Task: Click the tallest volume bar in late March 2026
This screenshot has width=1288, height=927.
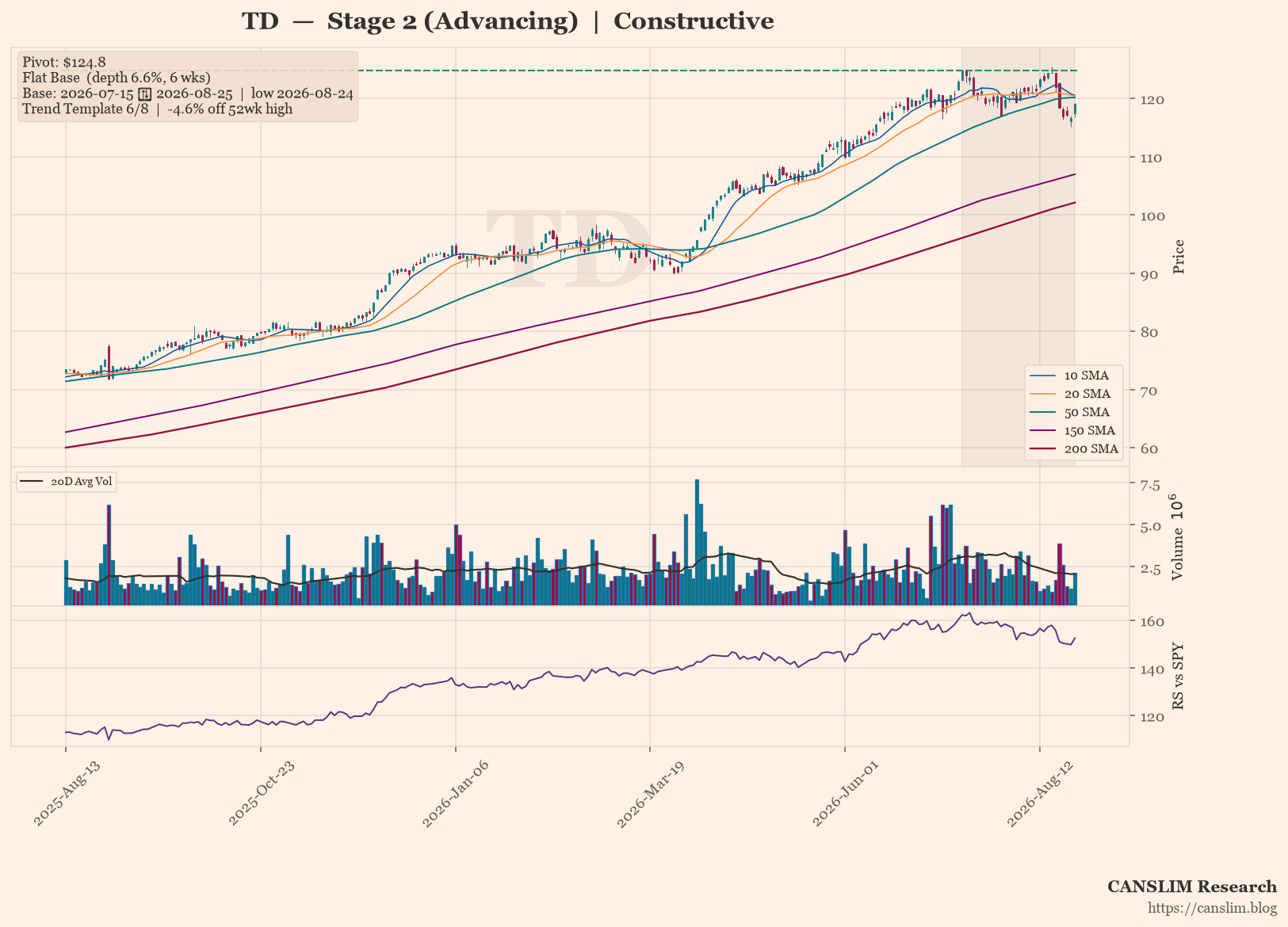Action: pyautogui.click(x=697, y=543)
